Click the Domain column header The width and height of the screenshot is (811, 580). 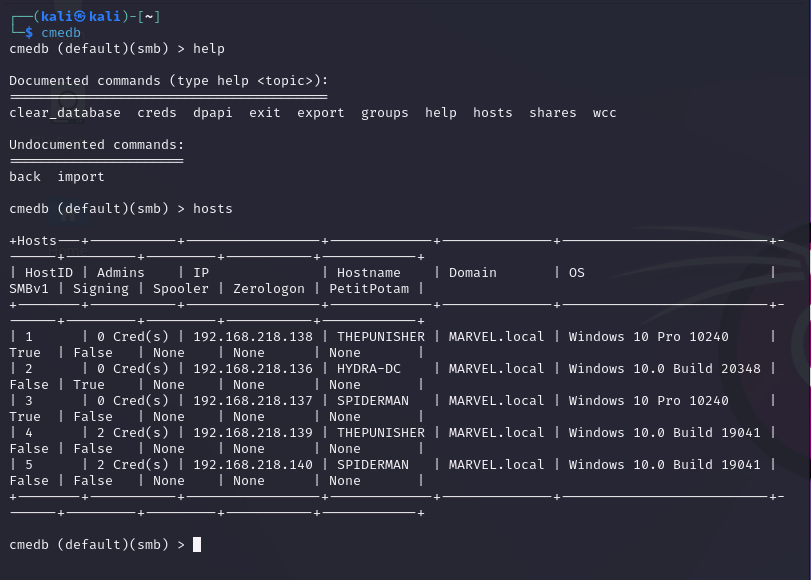coord(472,273)
